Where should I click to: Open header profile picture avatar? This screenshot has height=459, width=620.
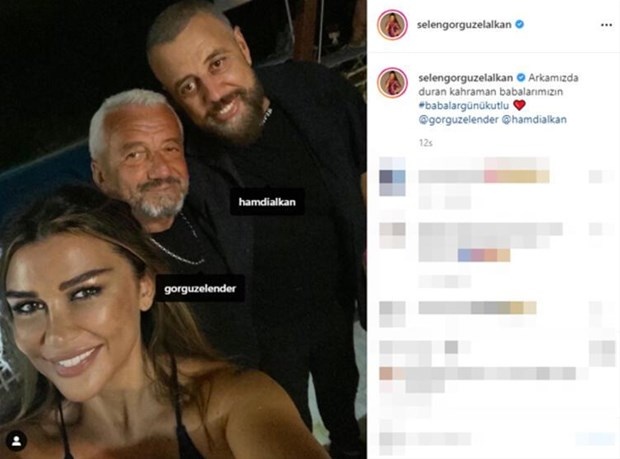(x=392, y=25)
